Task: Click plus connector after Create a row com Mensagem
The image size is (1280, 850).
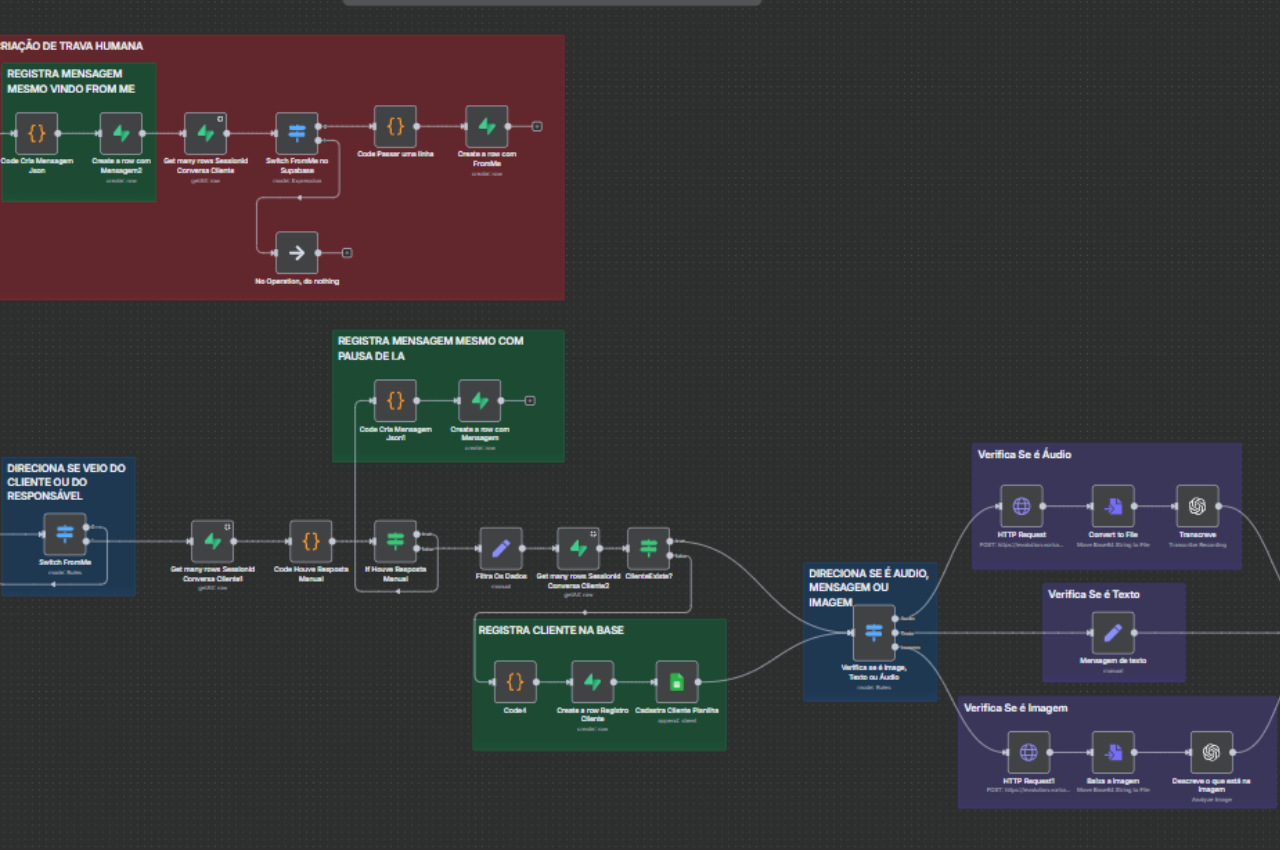Action: pyautogui.click(x=530, y=401)
